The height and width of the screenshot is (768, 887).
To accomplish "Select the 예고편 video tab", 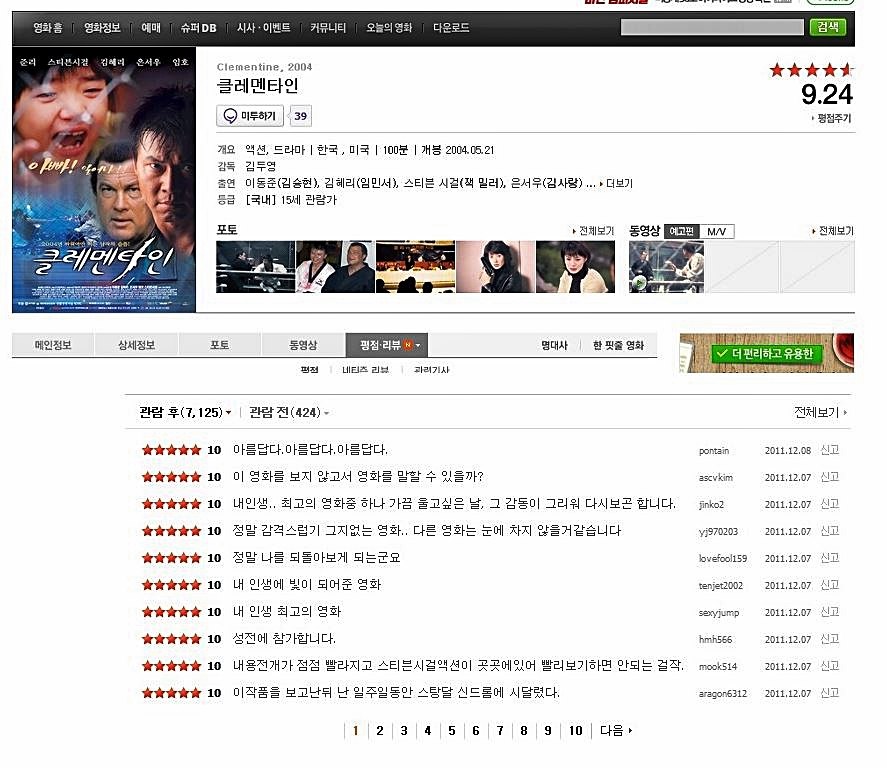I will tap(681, 231).
